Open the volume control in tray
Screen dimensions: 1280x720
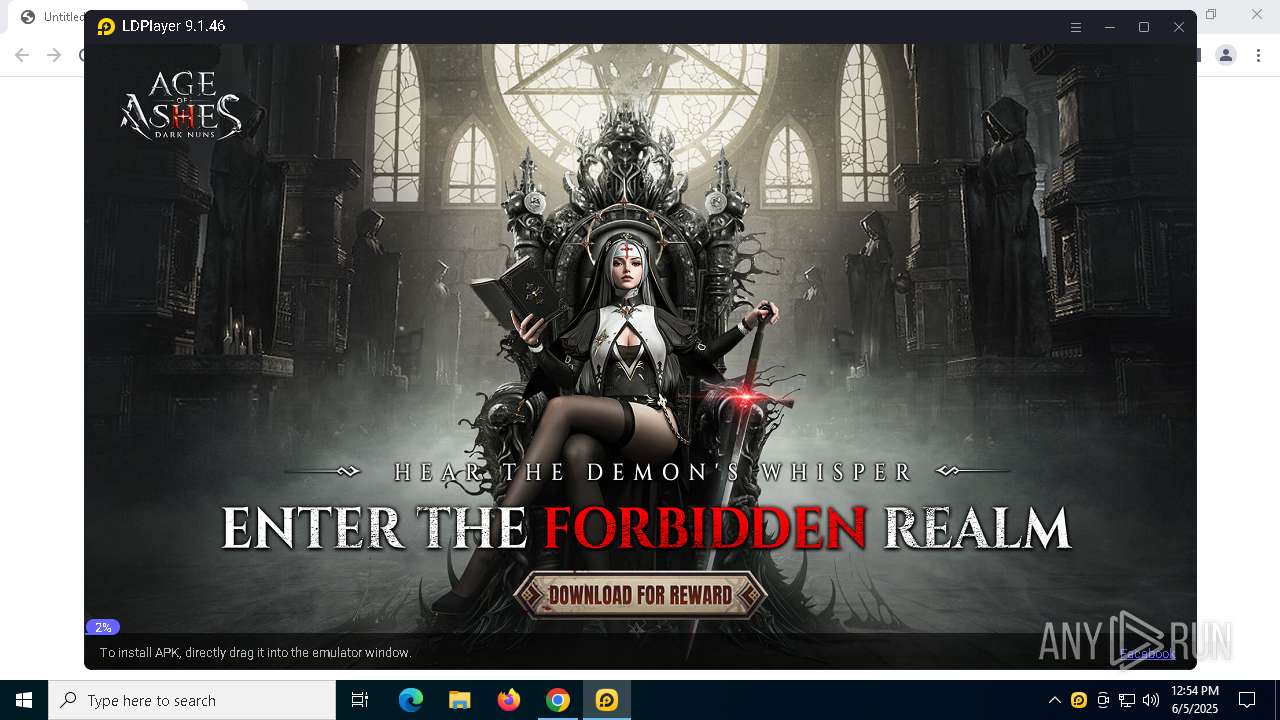1151,700
